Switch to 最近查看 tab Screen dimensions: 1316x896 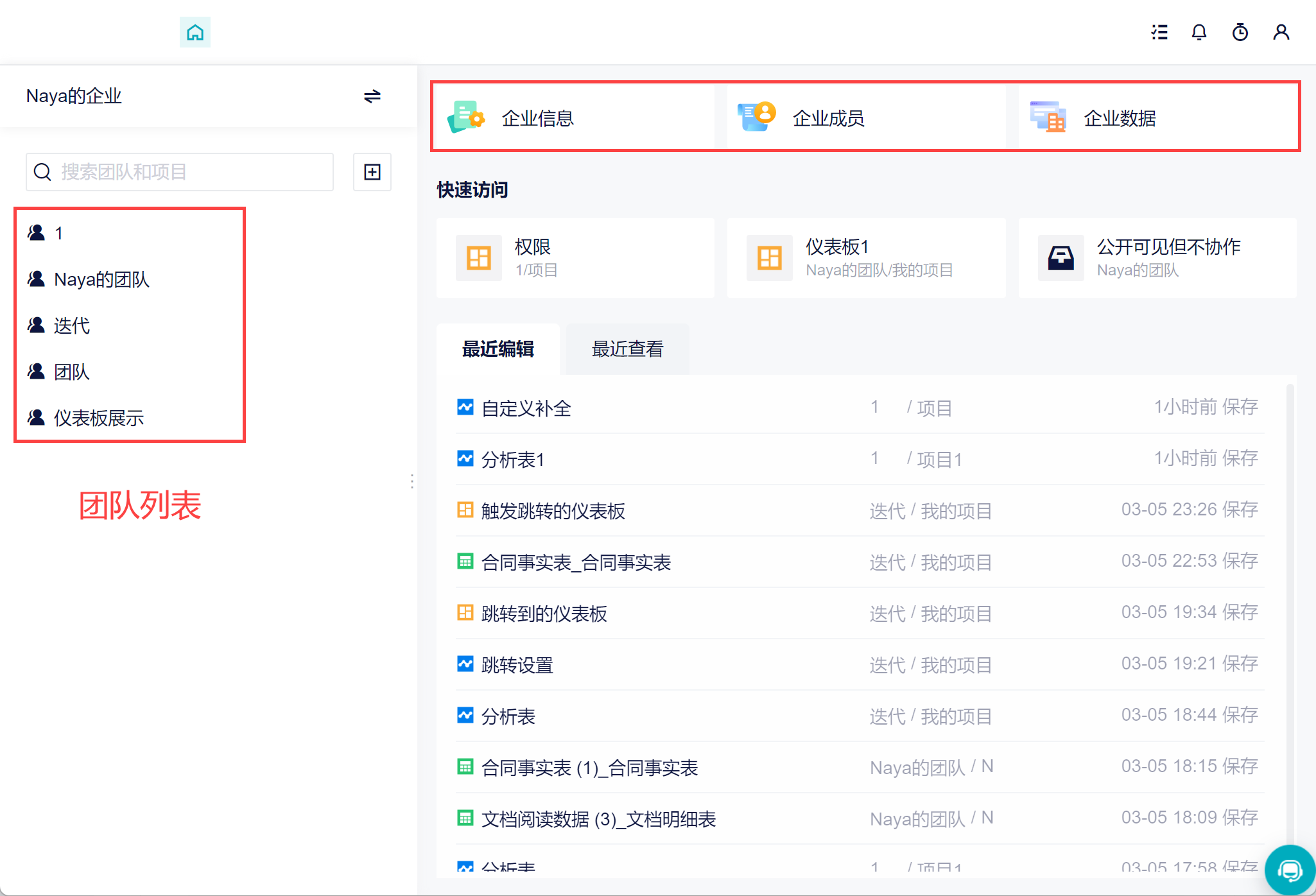pyautogui.click(x=627, y=349)
